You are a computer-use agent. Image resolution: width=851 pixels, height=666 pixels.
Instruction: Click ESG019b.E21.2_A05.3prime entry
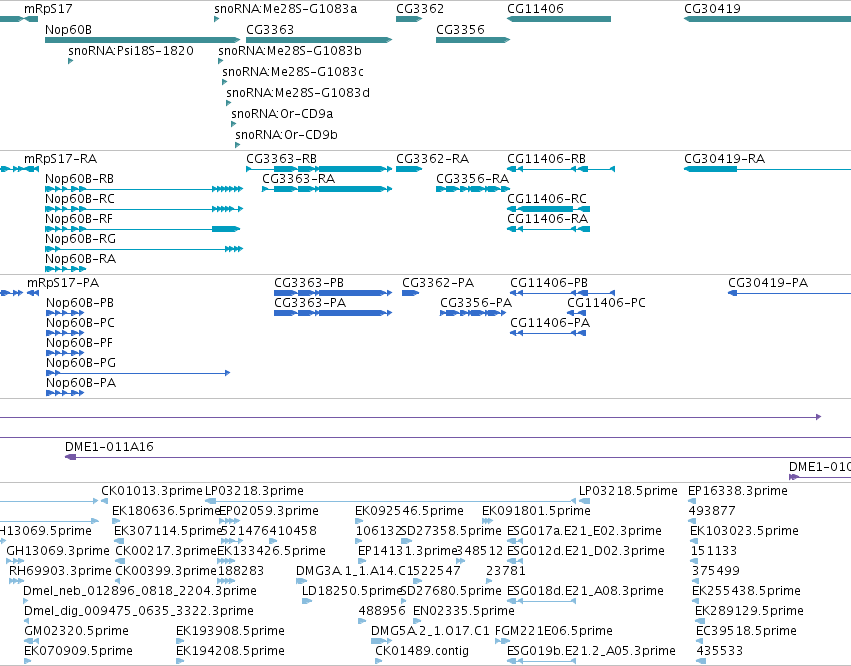tap(591, 651)
